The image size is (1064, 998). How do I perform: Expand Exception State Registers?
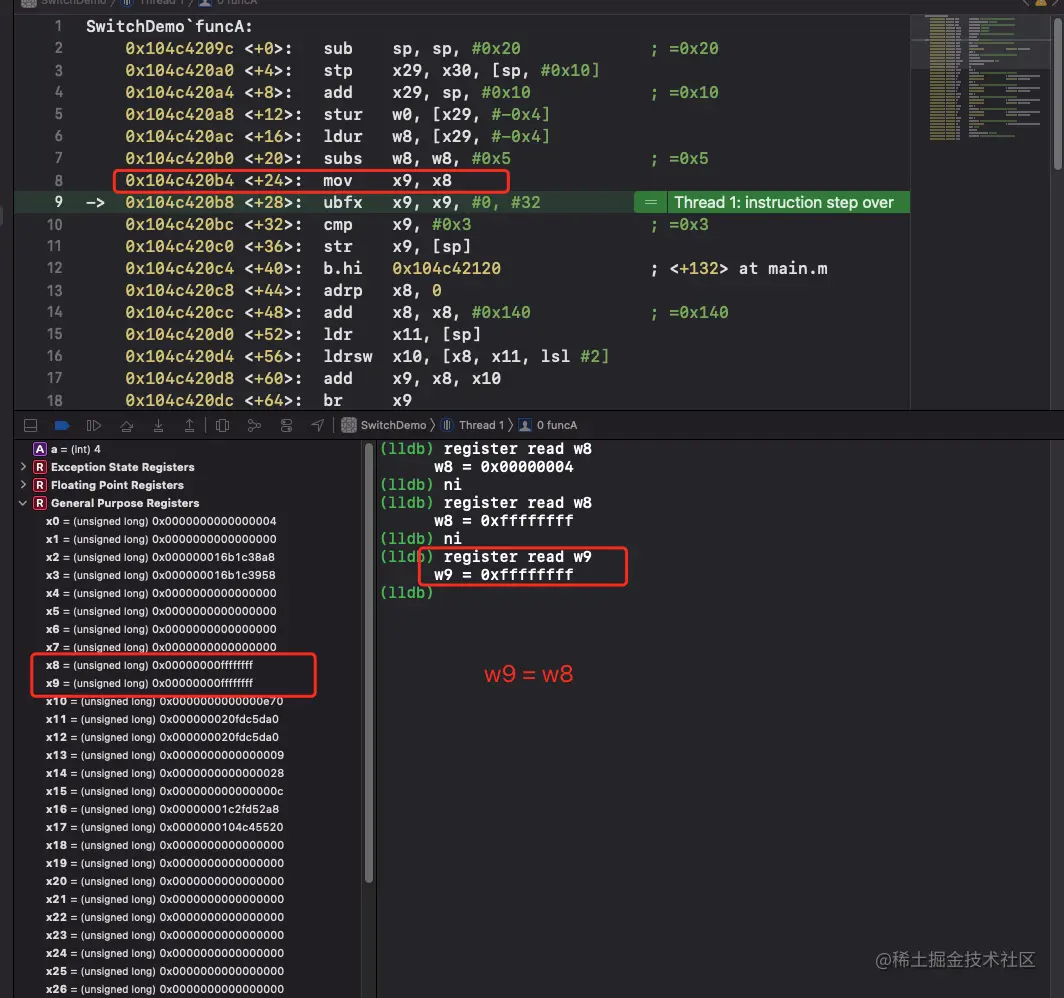point(23,467)
